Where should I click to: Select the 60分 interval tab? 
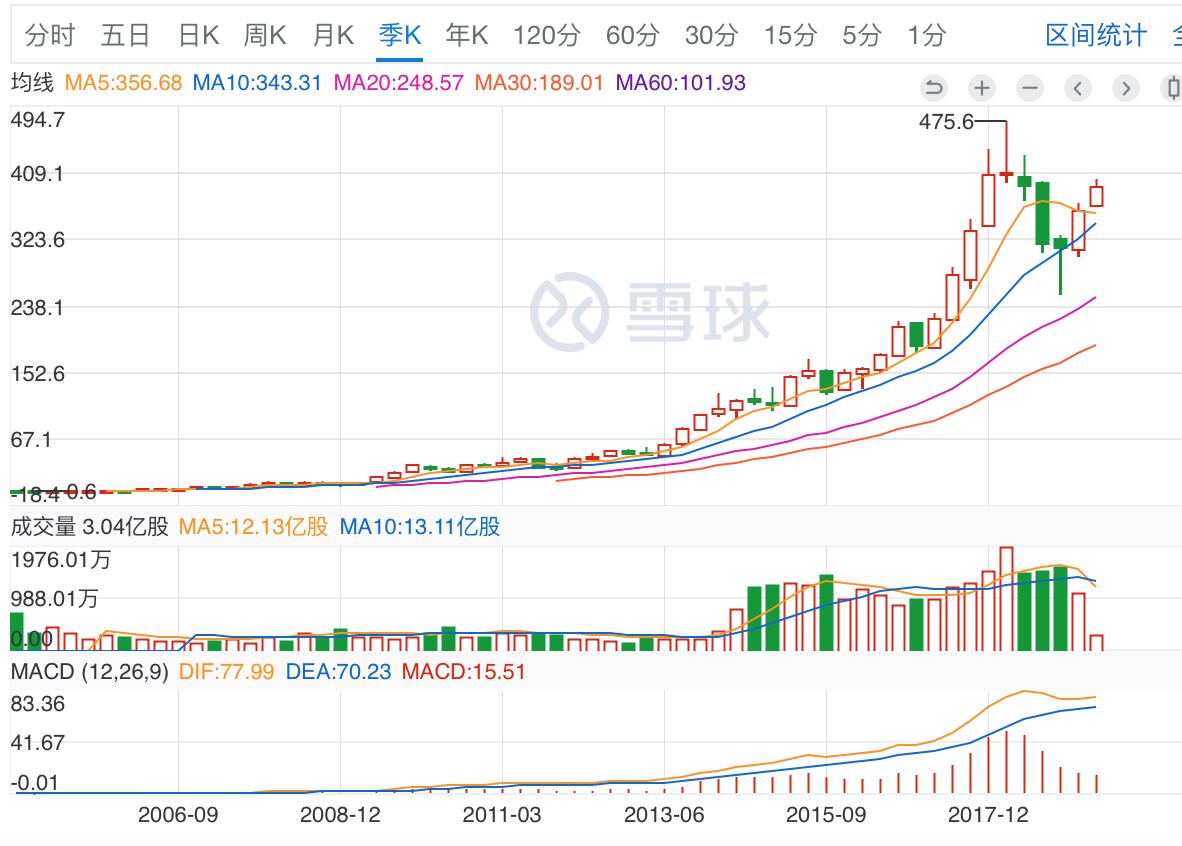tap(632, 35)
